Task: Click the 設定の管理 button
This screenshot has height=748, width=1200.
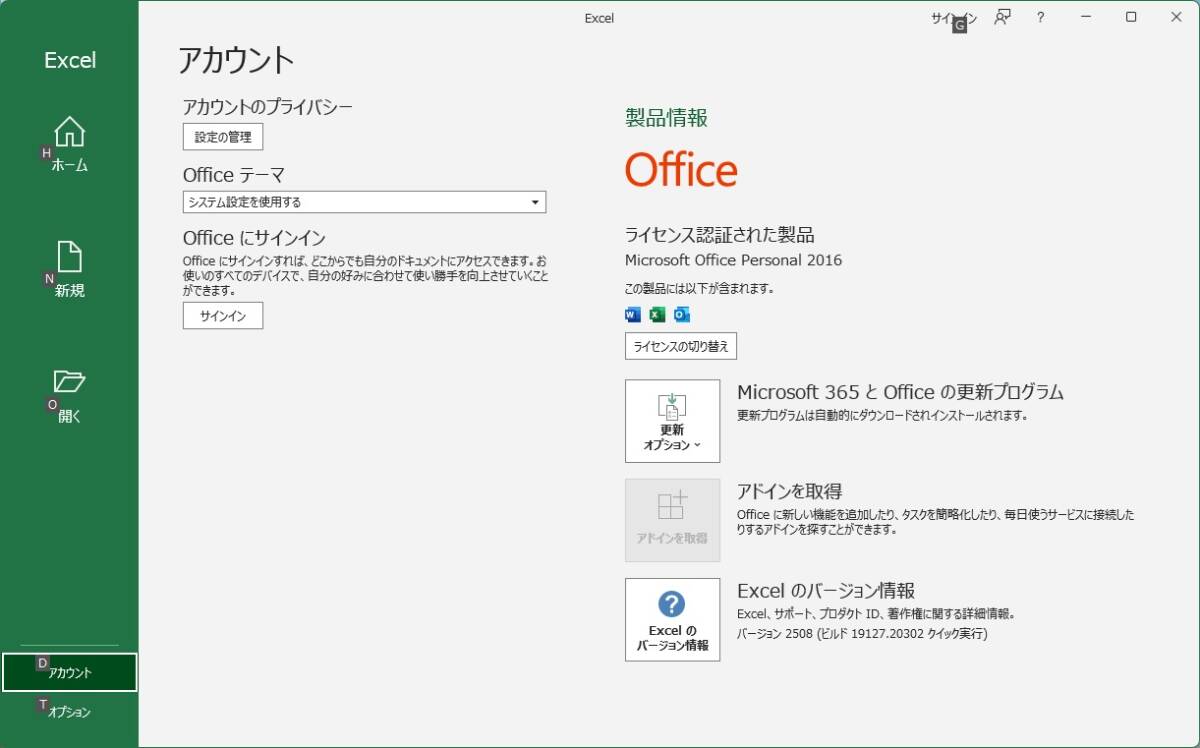Action: tap(223, 137)
